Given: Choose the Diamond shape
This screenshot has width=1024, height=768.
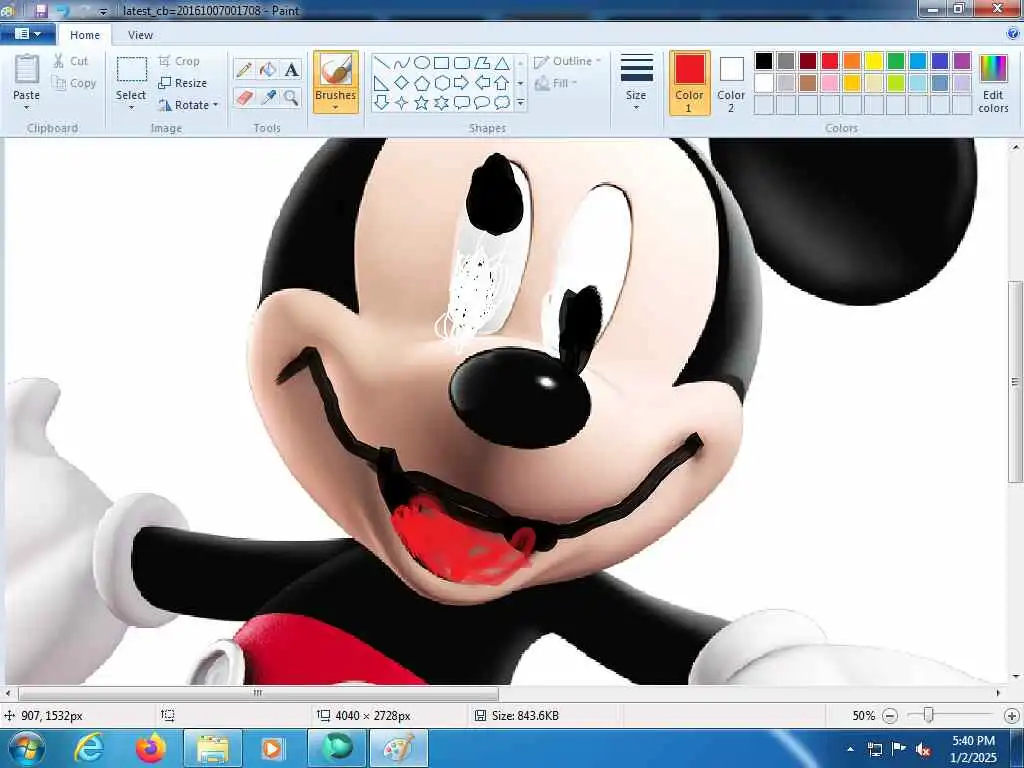Looking at the screenshot, I should pos(402,83).
